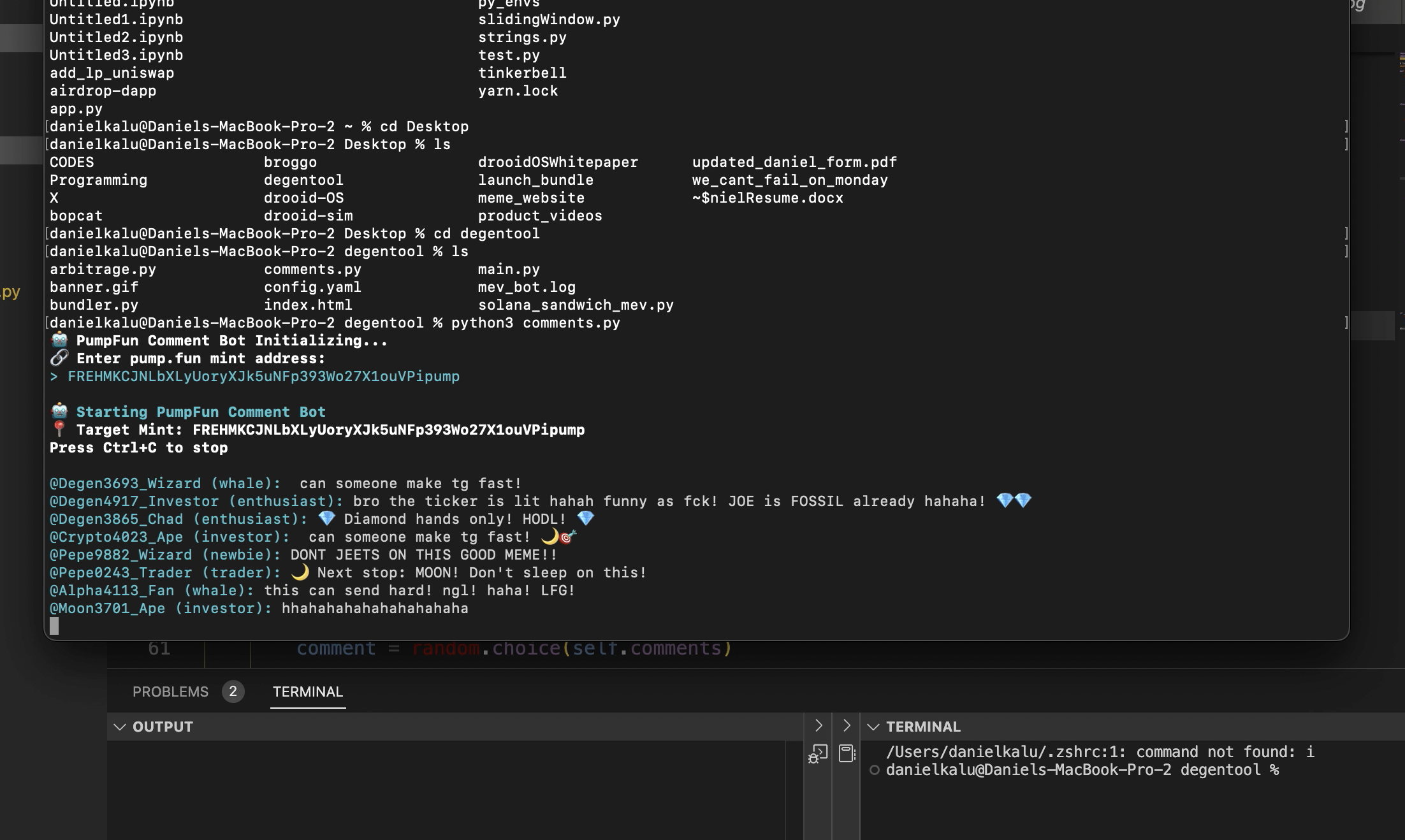Screen dimensions: 1405x840
Task: Select the TERMINAL tab in the panel
Action: pos(307,692)
